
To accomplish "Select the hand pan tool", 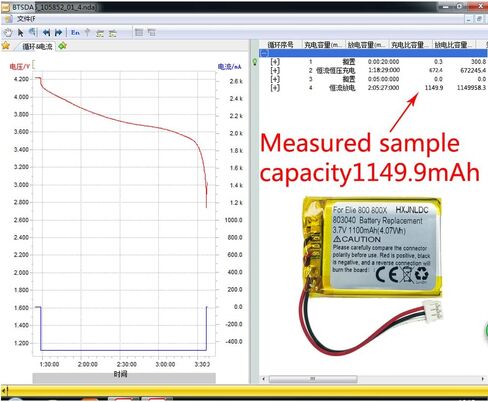I will (8, 33).
